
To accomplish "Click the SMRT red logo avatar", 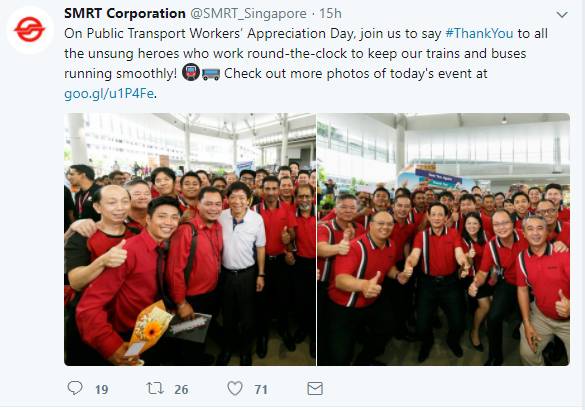I will coord(29,30).
